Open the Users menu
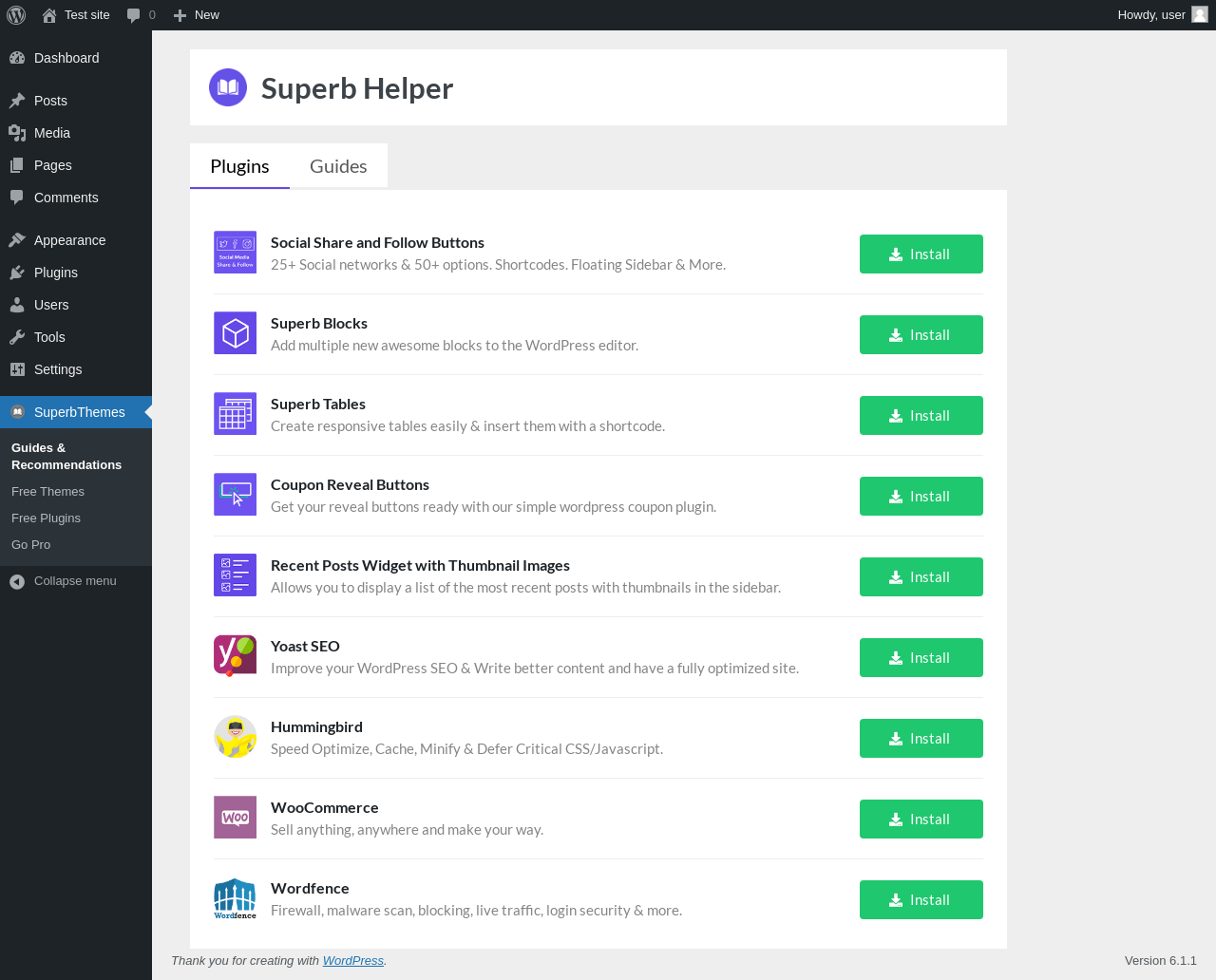The width and height of the screenshot is (1216, 980). point(76,305)
